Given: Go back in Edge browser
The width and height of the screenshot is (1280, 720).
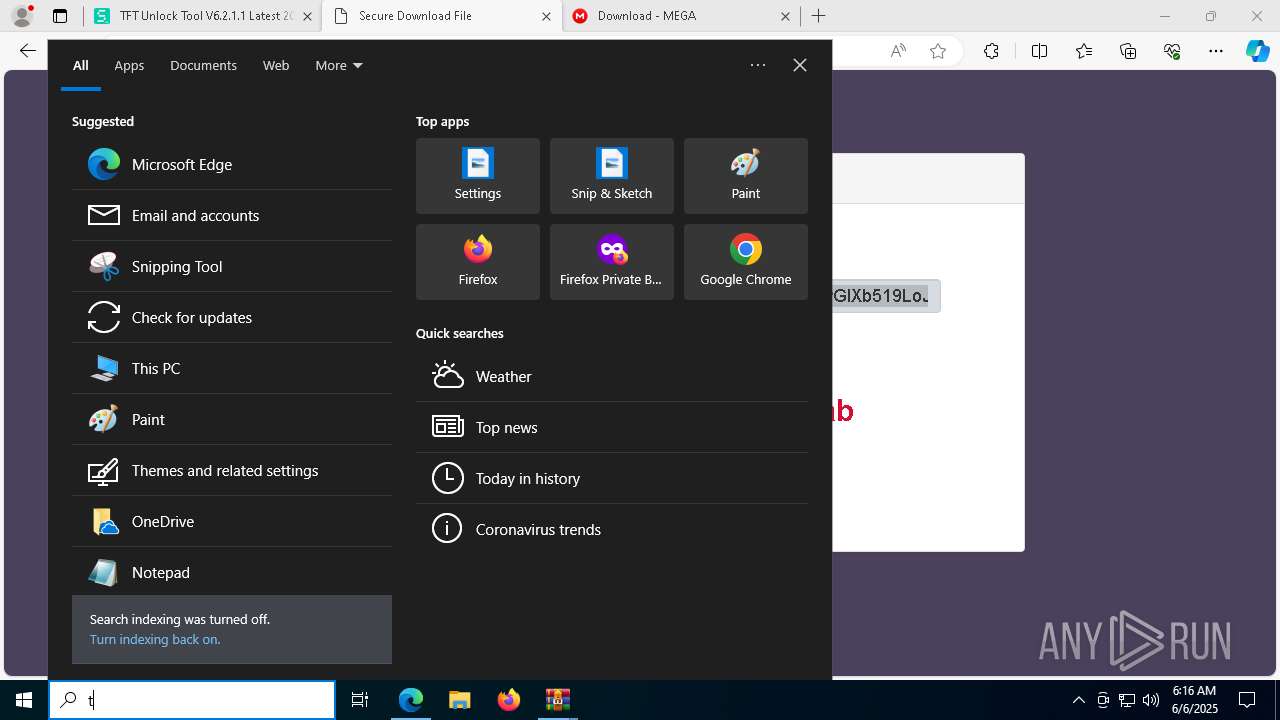Looking at the screenshot, I should click(x=27, y=51).
